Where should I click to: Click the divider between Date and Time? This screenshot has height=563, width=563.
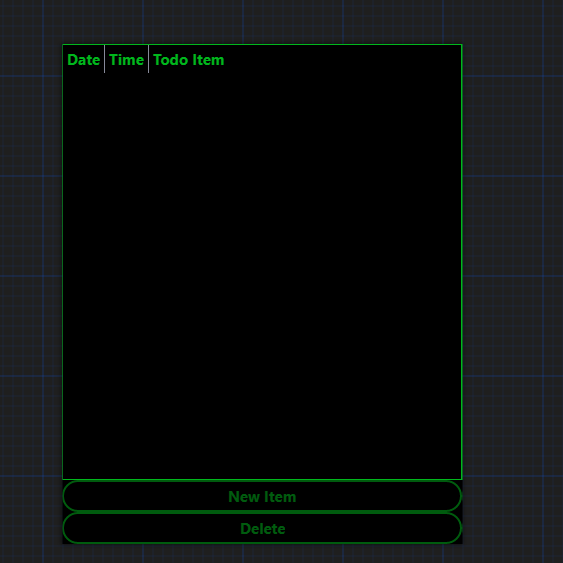tap(104, 59)
